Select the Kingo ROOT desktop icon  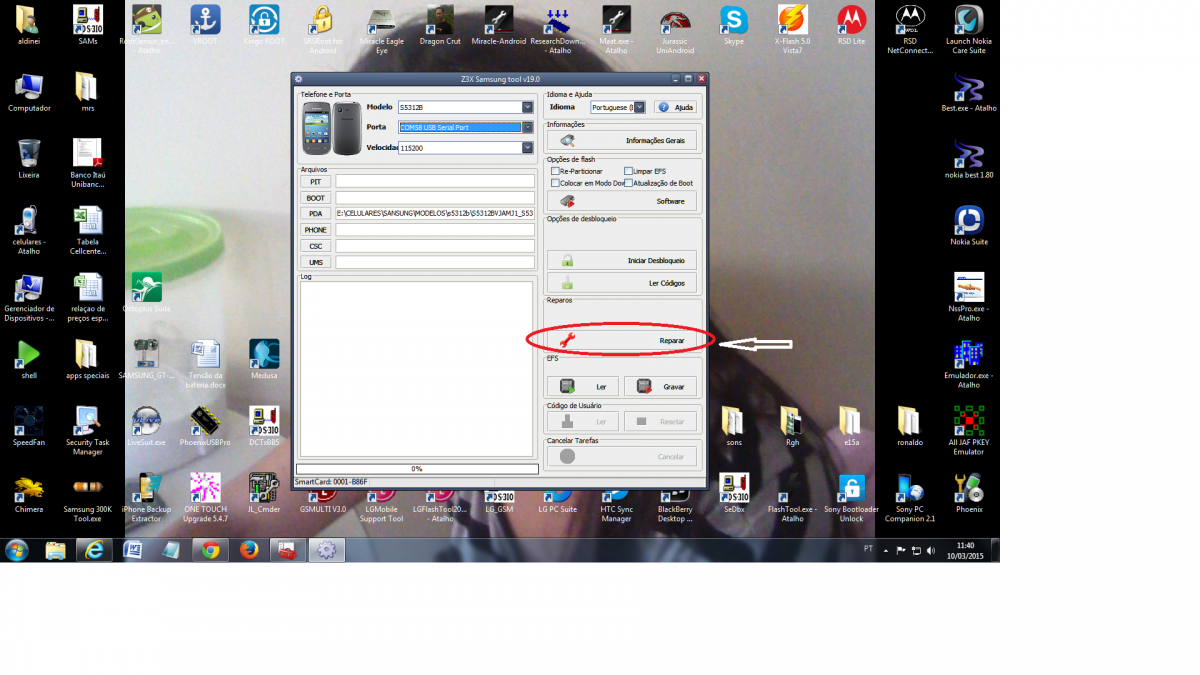point(264,27)
